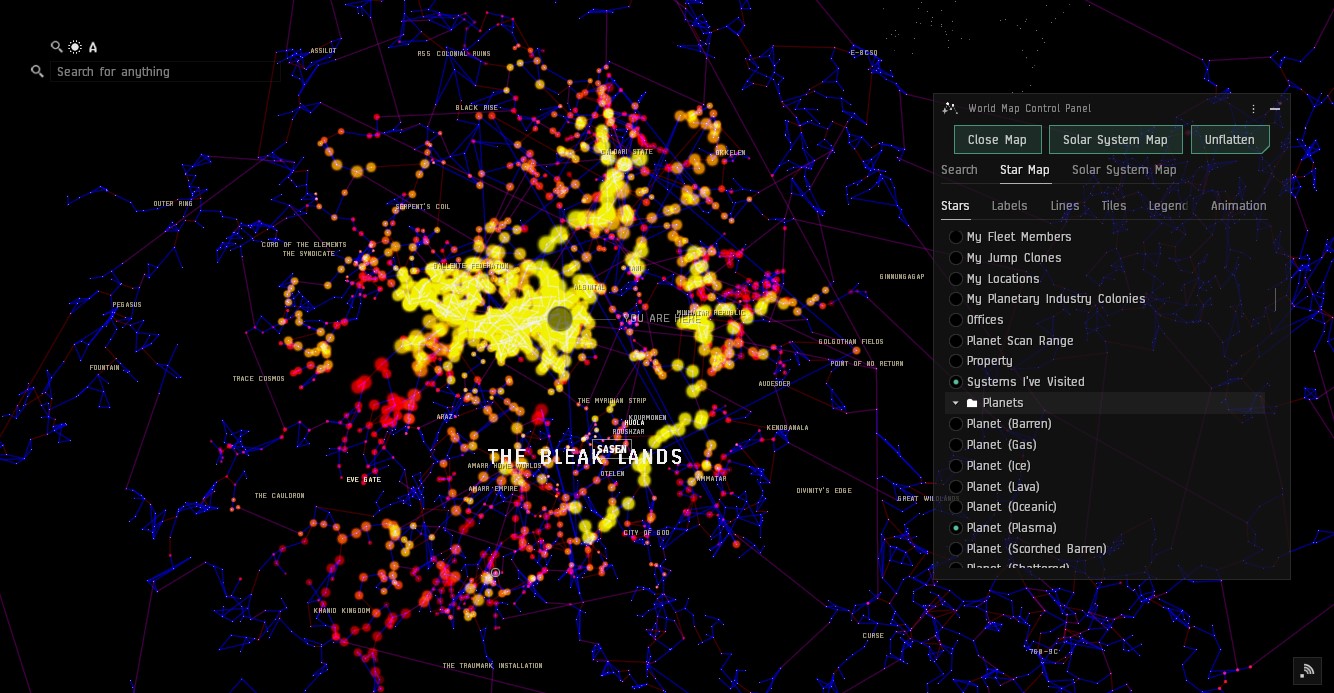Click the THE CAULDRON label on the map
Screen dimensions: 1334x693
(x=279, y=496)
